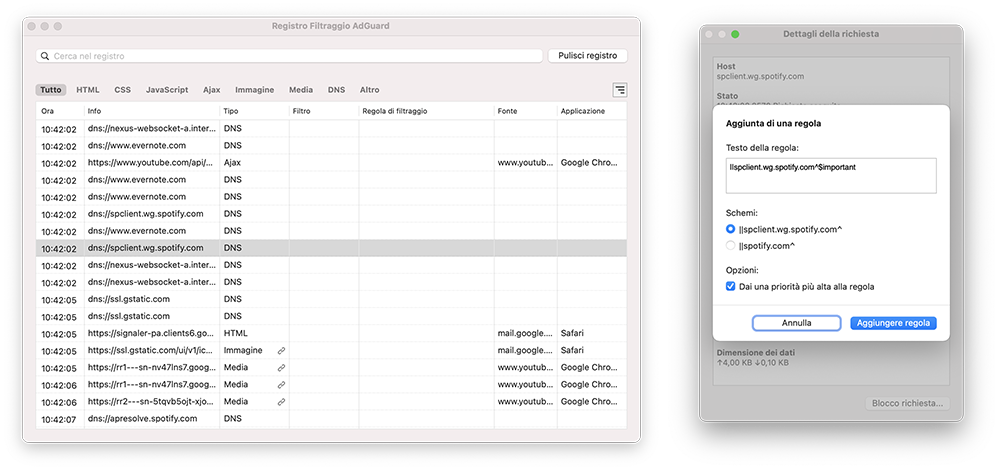
Task: Click the 'Testo della regola' text box
Action: click(831, 176)
